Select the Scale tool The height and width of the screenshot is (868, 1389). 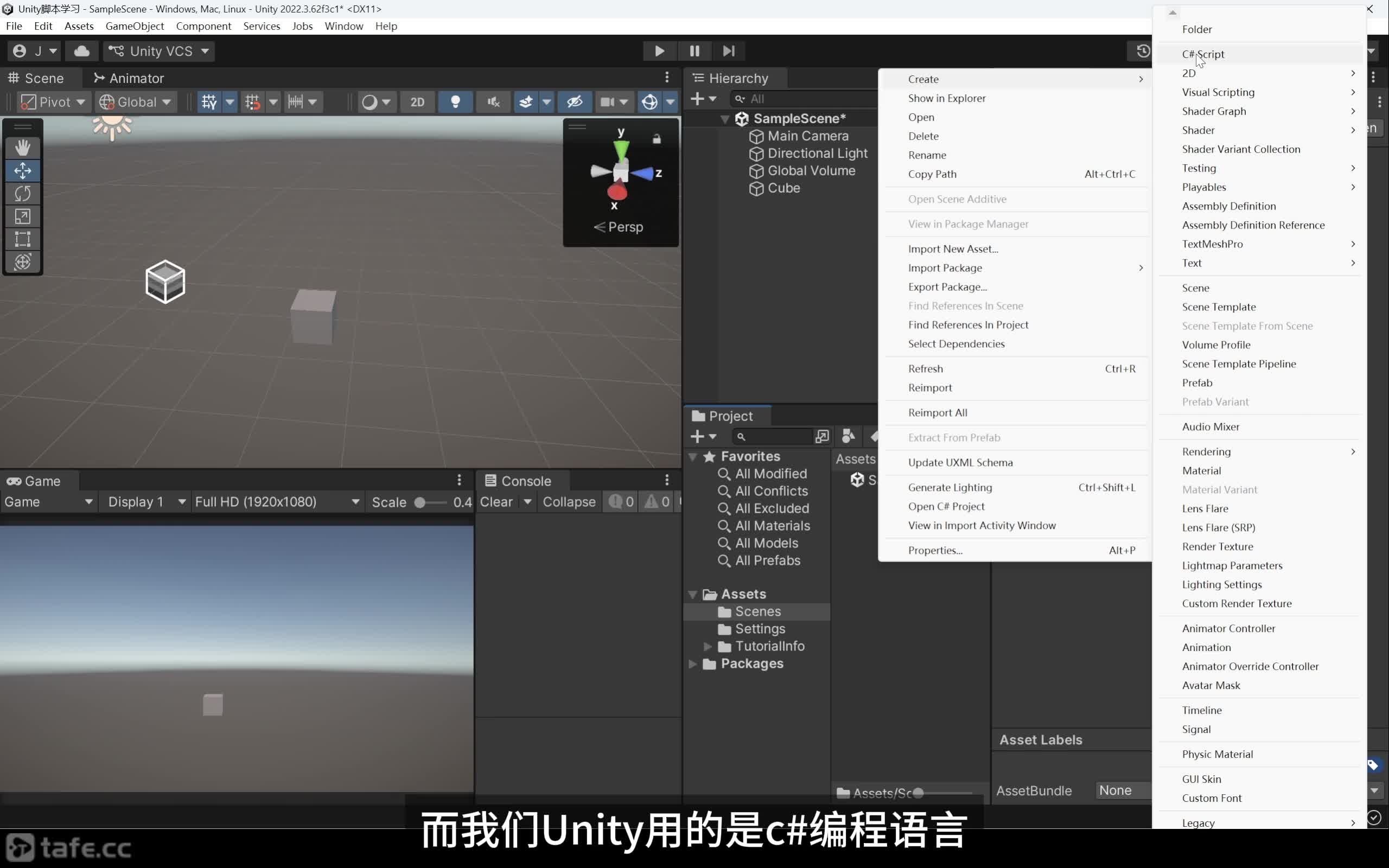pyautogui.click(x=22, y=216)
